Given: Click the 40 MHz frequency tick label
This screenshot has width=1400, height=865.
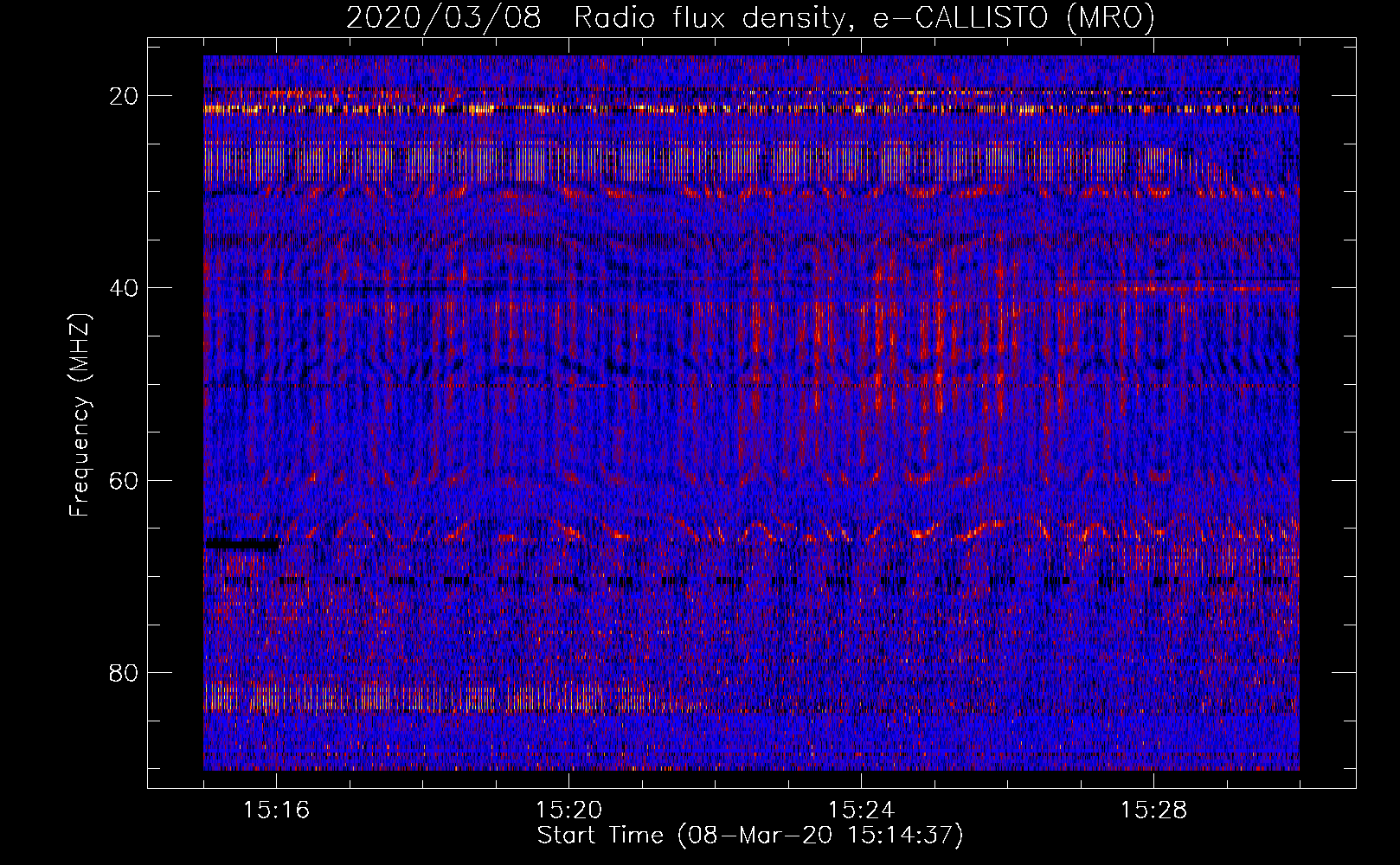Looking at the screenshot, I should (124, 288).
